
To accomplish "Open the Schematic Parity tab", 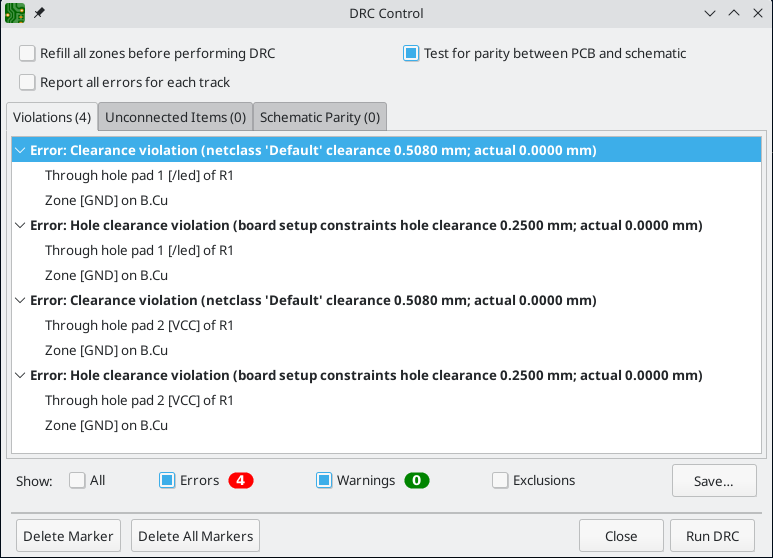I will click(319, 117).
